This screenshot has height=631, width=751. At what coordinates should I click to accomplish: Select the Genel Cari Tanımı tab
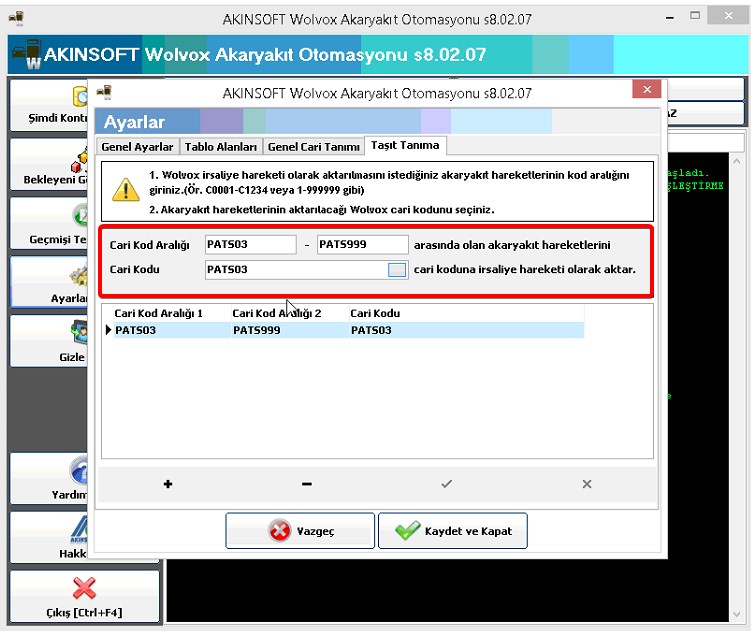314,147
